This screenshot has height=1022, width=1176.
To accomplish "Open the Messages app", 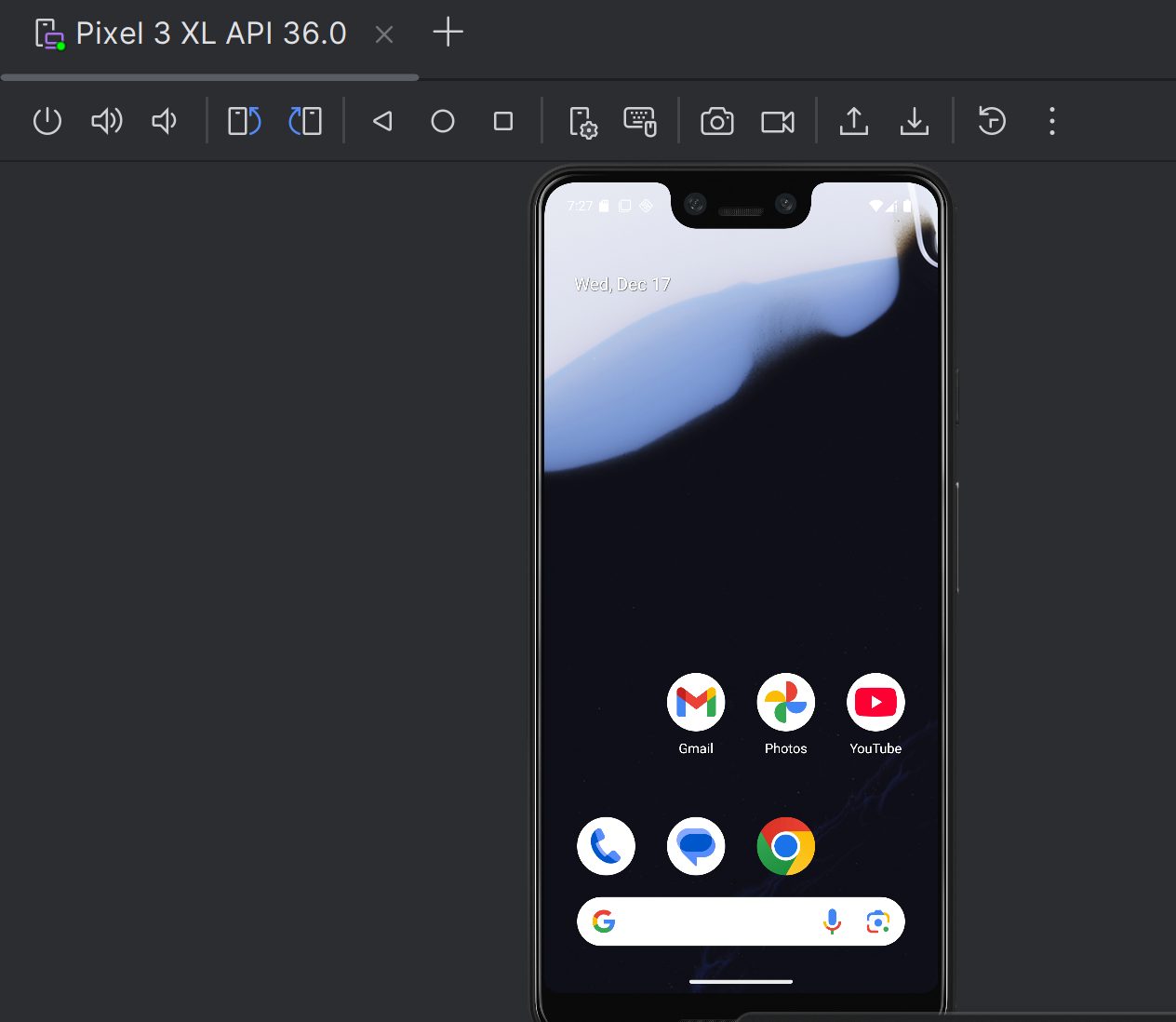I will pos(696,846).
